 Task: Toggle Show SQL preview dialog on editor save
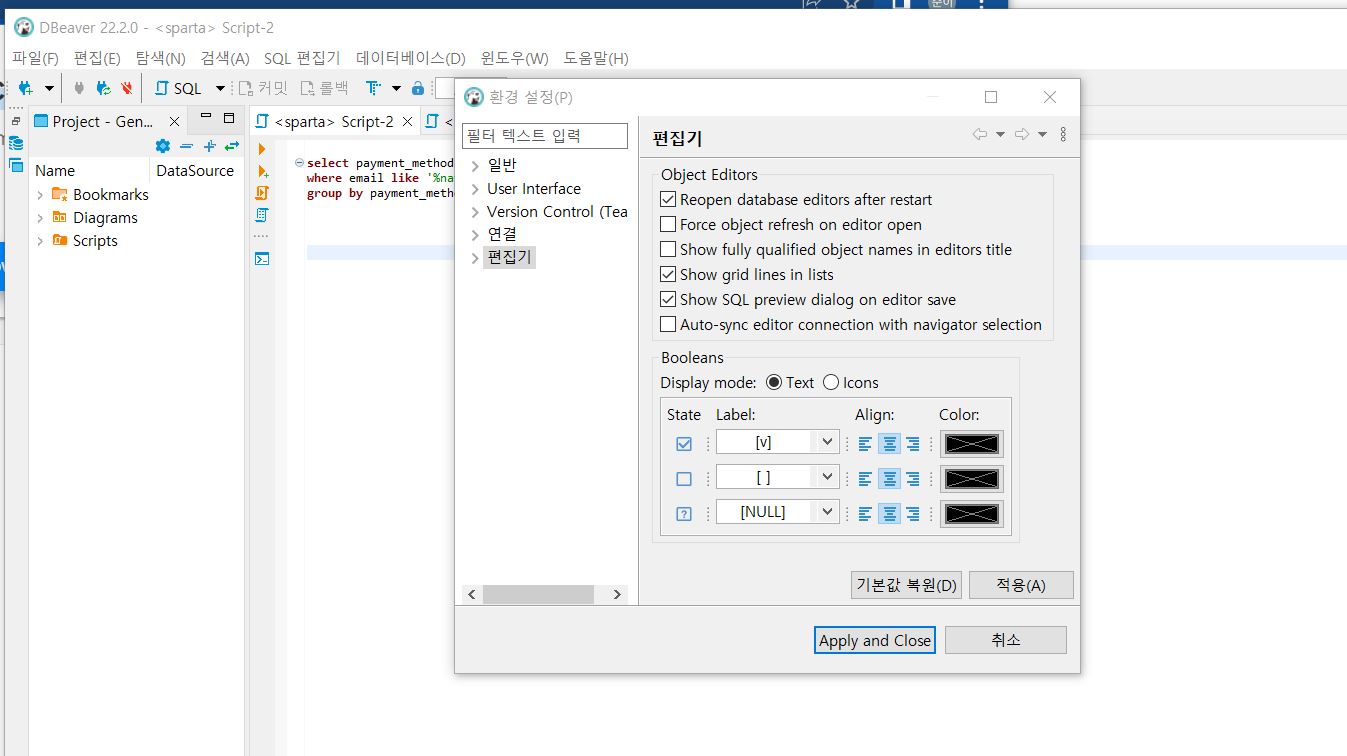669,300
